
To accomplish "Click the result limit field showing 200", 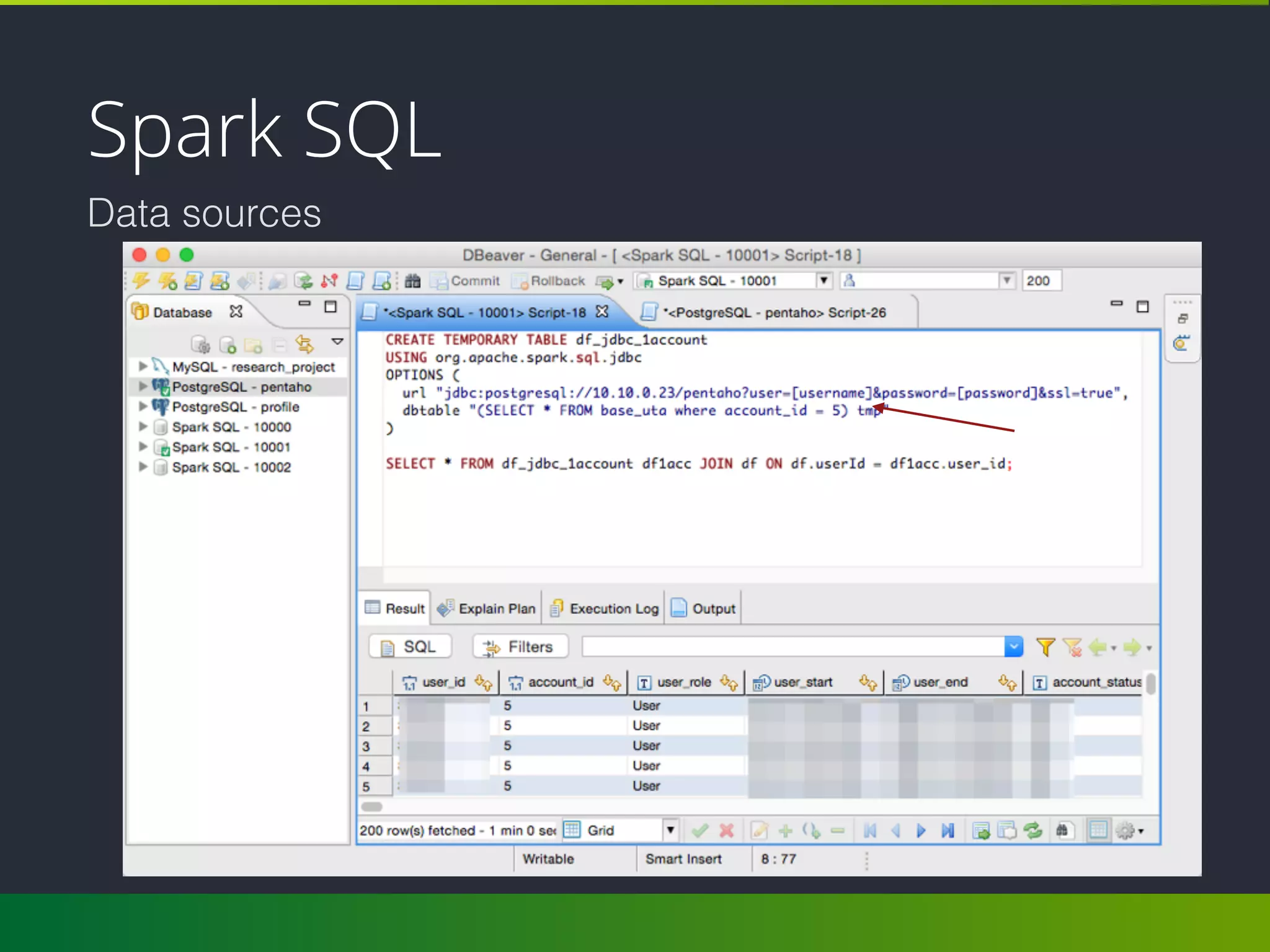I will (x=1041, y=281).
